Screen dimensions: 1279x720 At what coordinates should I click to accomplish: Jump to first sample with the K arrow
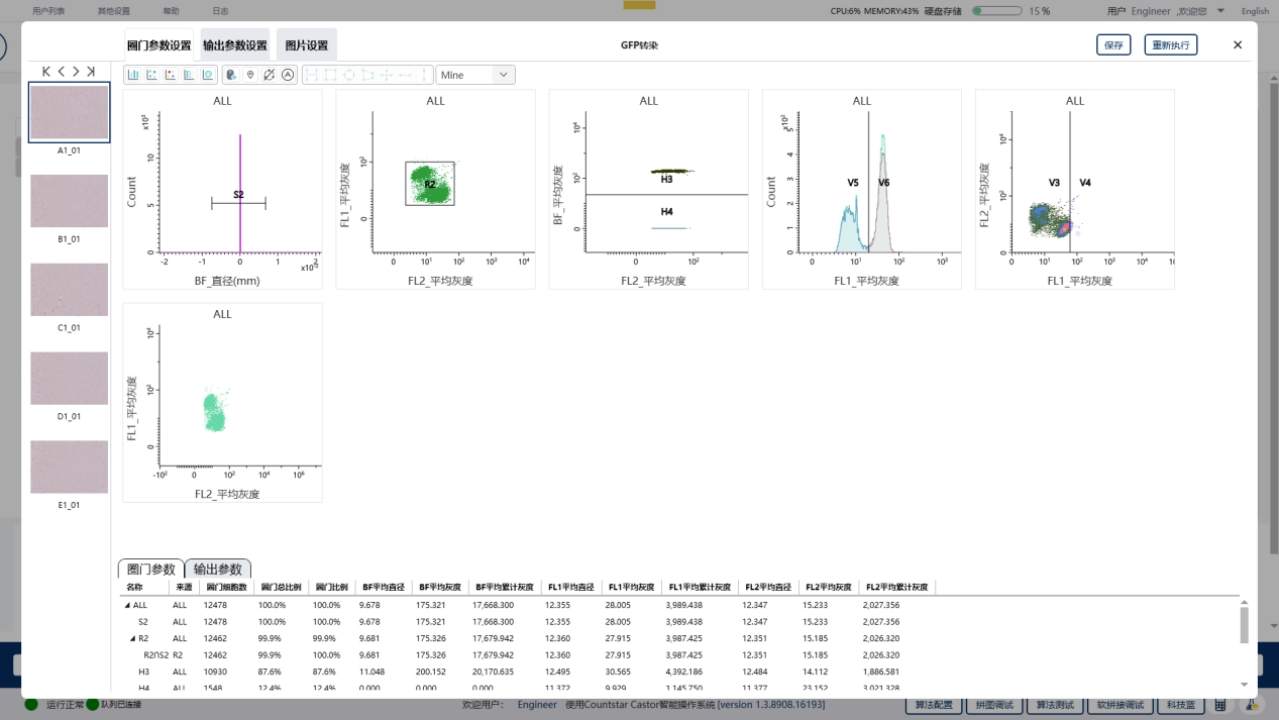(46, 71)
